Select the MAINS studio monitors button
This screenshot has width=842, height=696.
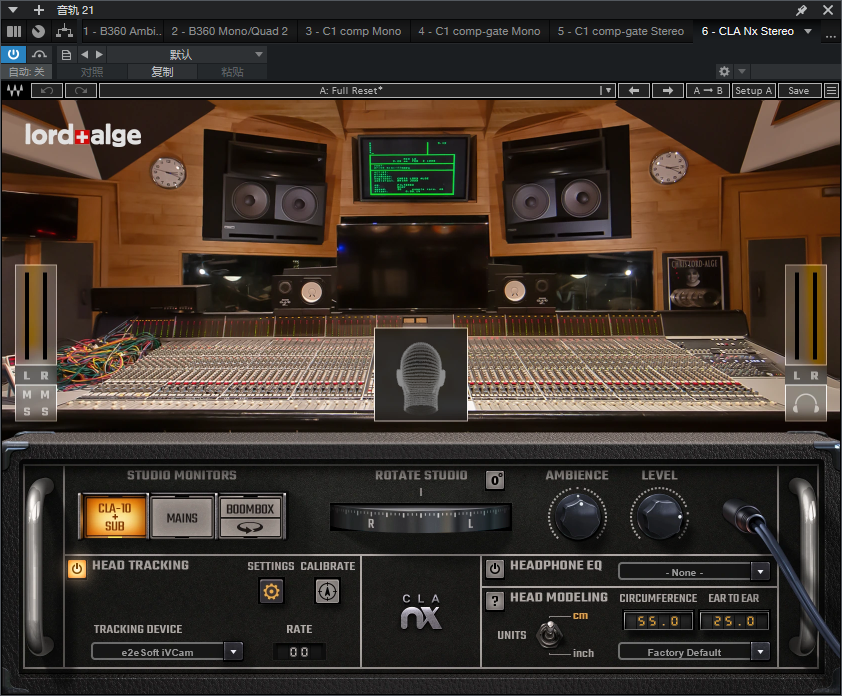pos(182,517)
